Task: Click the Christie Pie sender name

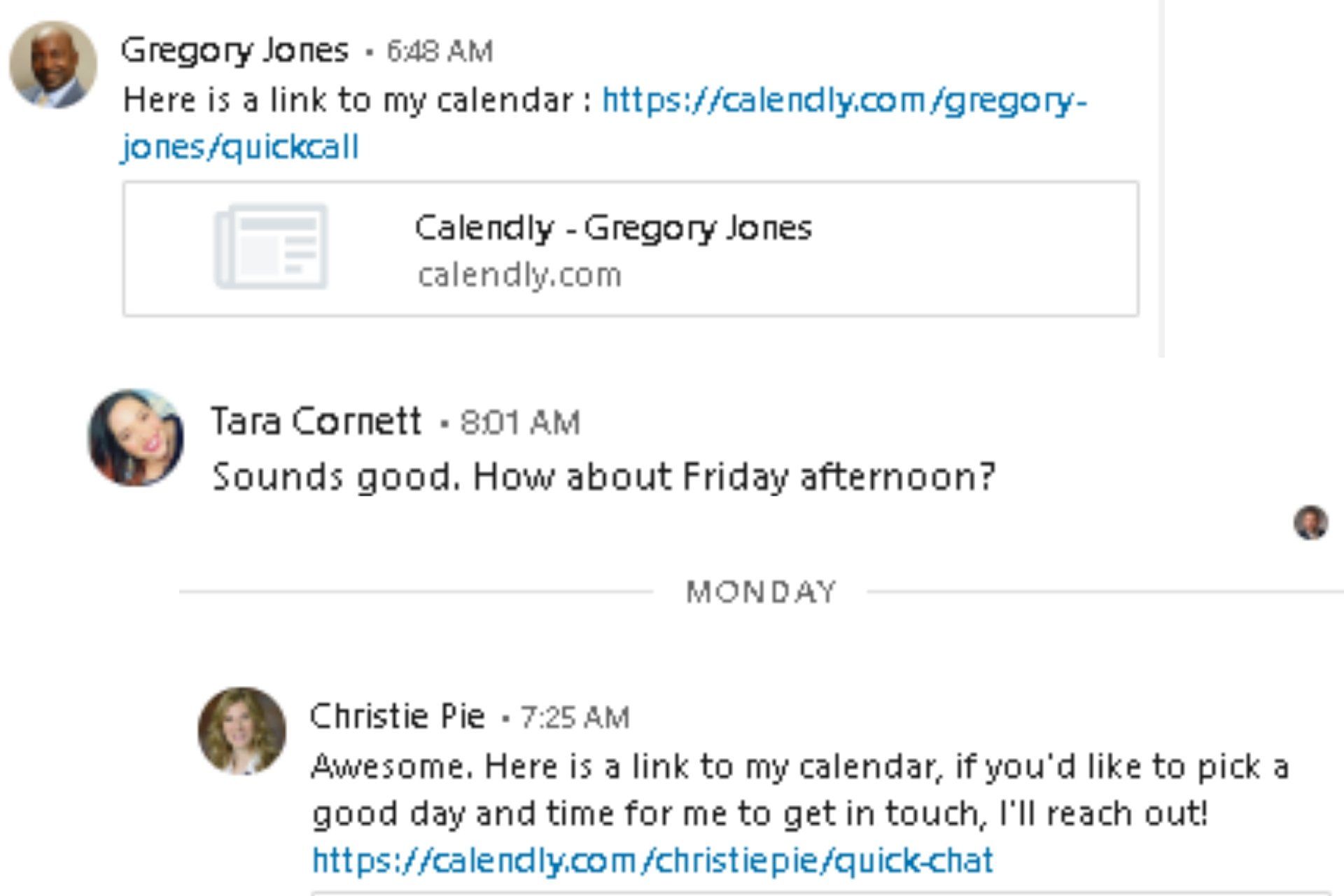Action: 398,715
